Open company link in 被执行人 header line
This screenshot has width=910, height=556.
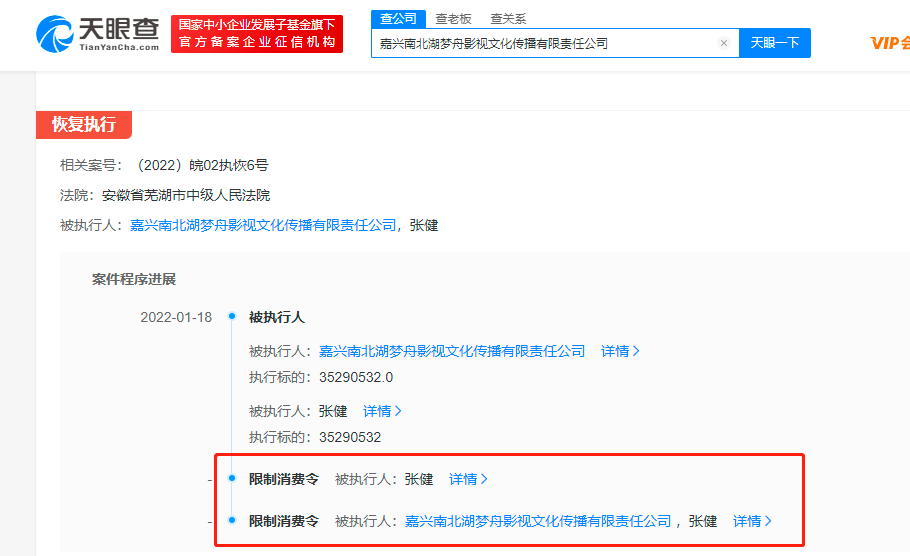(x=263, y=225)
